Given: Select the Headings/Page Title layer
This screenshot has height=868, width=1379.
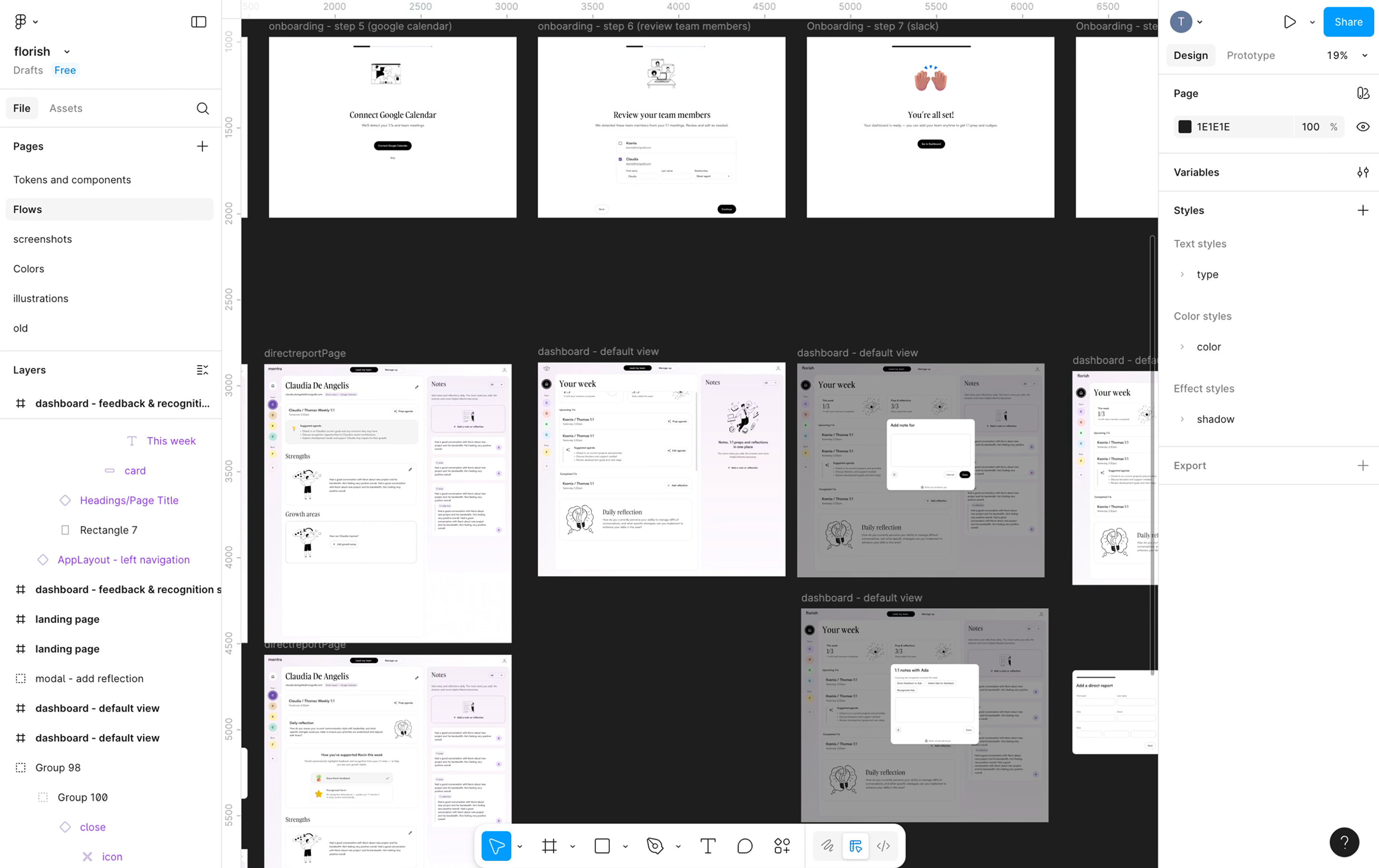Looking at the screenshot, I should coord(129,501).
